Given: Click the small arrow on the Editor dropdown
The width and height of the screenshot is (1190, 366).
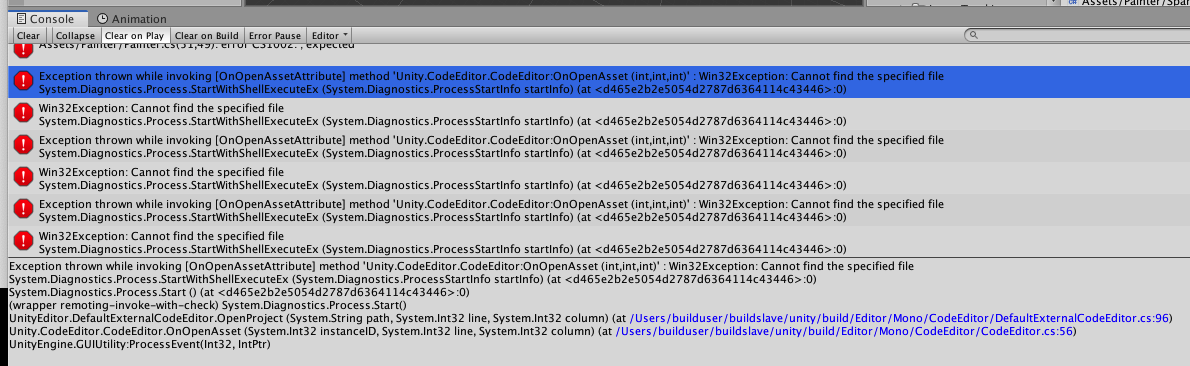Looking at the screenshot, I should [x=346, y=35].
